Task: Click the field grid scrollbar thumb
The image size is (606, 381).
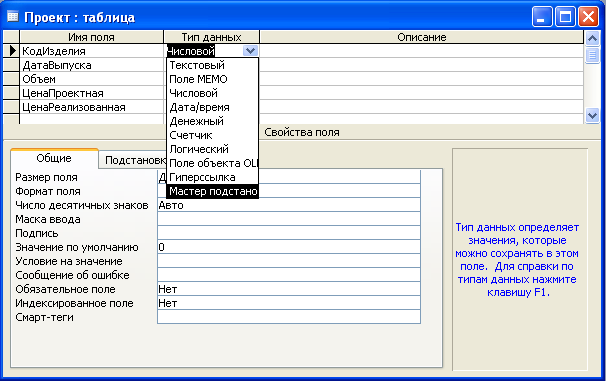Action: click(x=592, y=54)
